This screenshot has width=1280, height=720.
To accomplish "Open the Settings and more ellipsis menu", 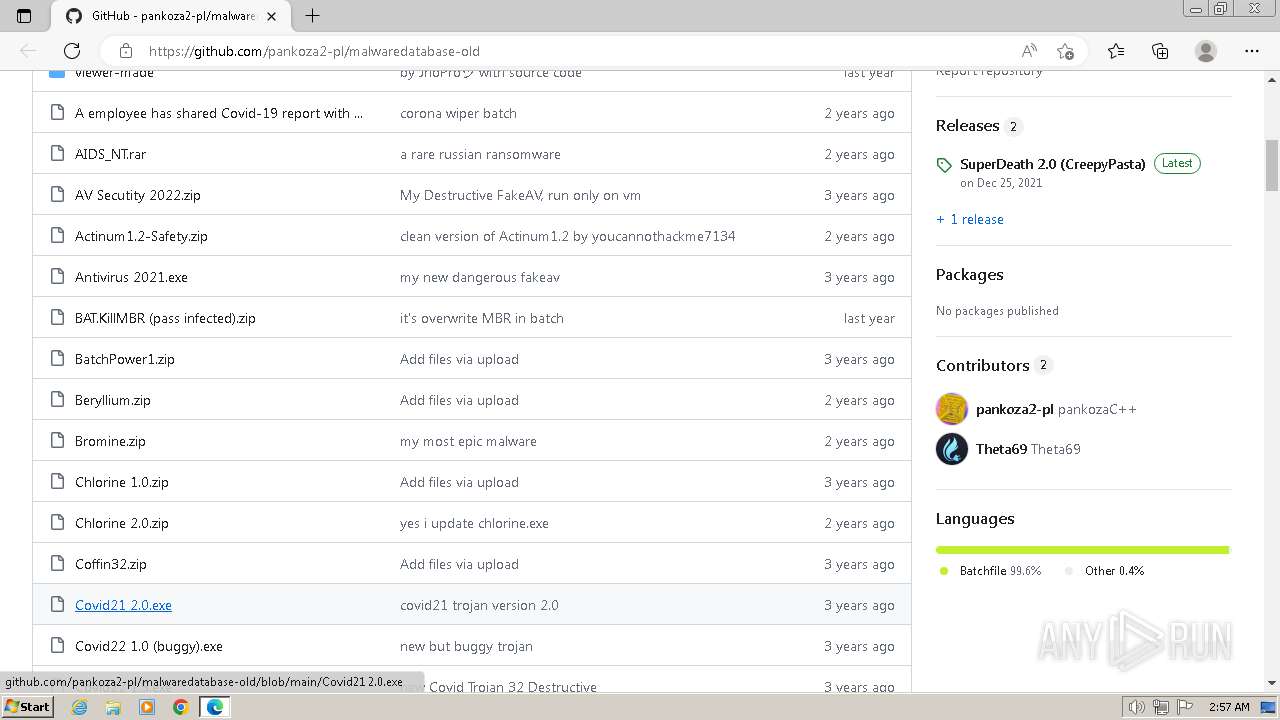I will tap(1252, 51).
